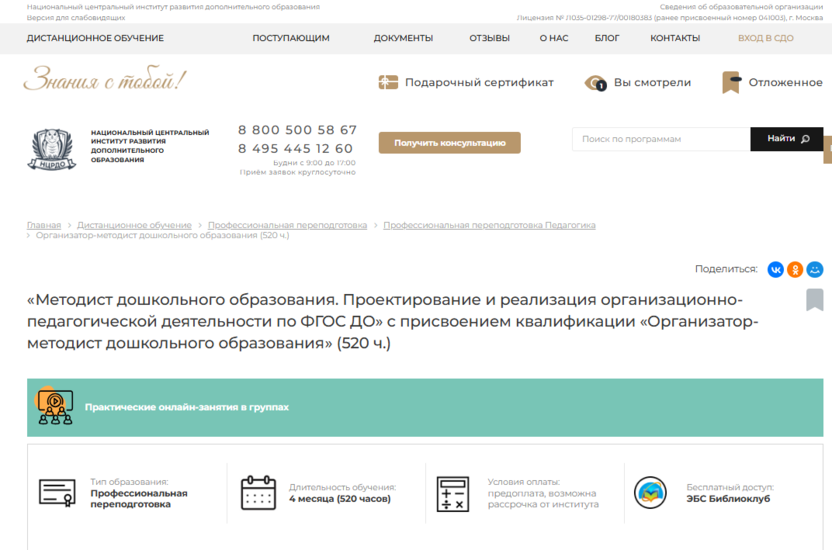This screenshot has height=550, width=832.
Task: Focus the Поиск по программам field
Action: click(661, 139)
